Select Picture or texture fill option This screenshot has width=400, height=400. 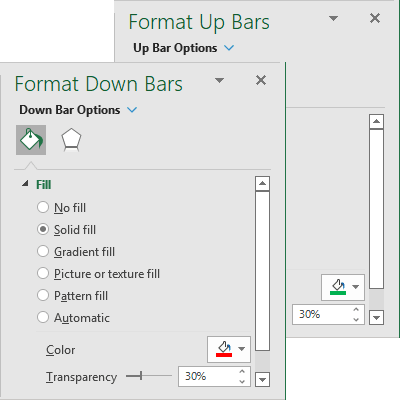coord(43,273)
